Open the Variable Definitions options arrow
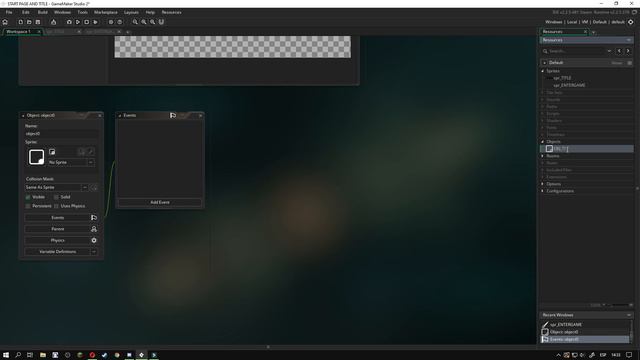The width and height of the screenshot is (640, 360). click(x=94, y=252)
